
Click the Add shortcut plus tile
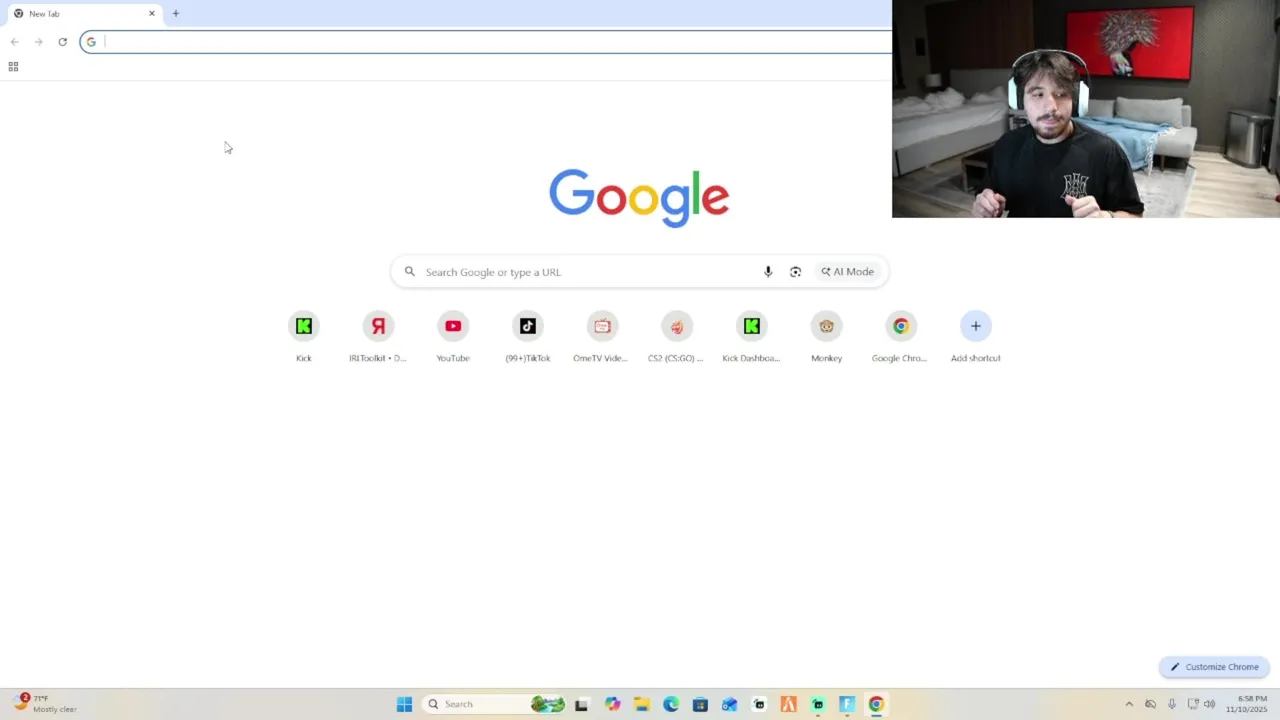click(x=976, y=338)
